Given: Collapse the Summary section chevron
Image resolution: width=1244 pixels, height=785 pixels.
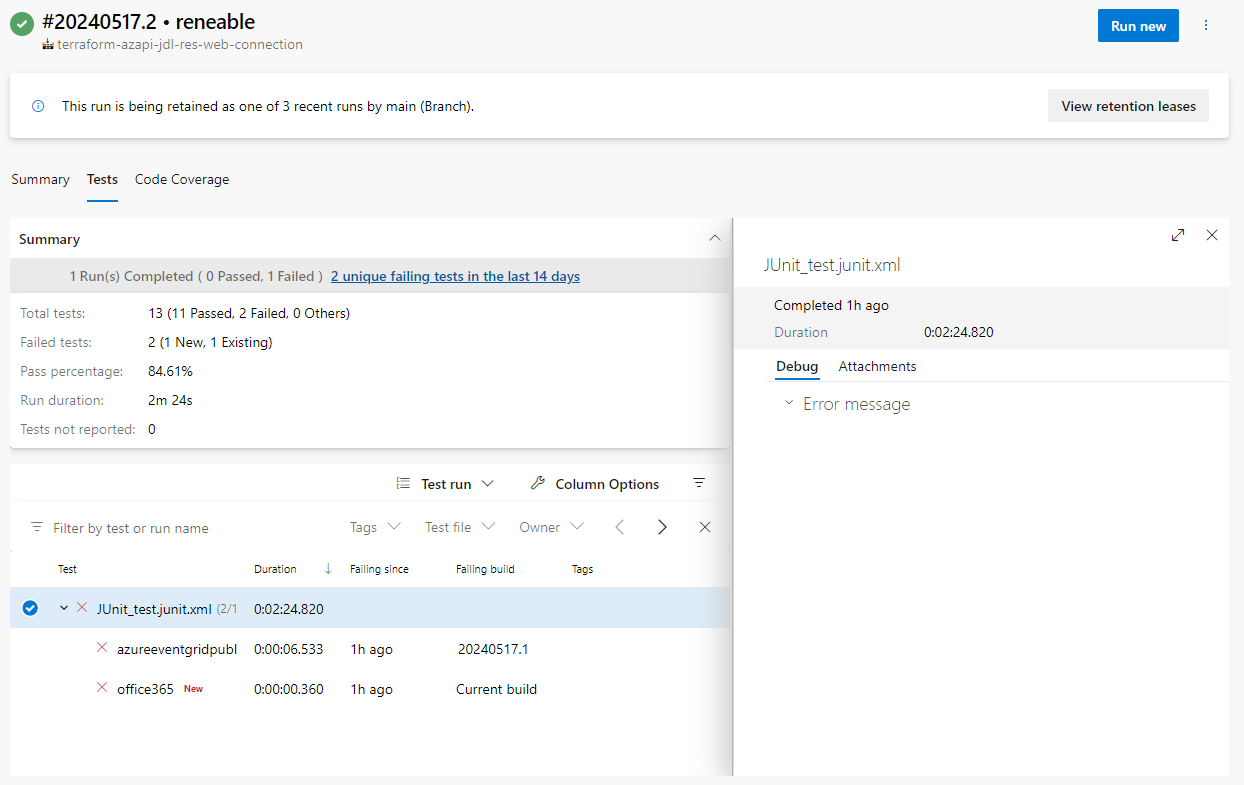Looking at the screenshot, I should coord(714,239).
